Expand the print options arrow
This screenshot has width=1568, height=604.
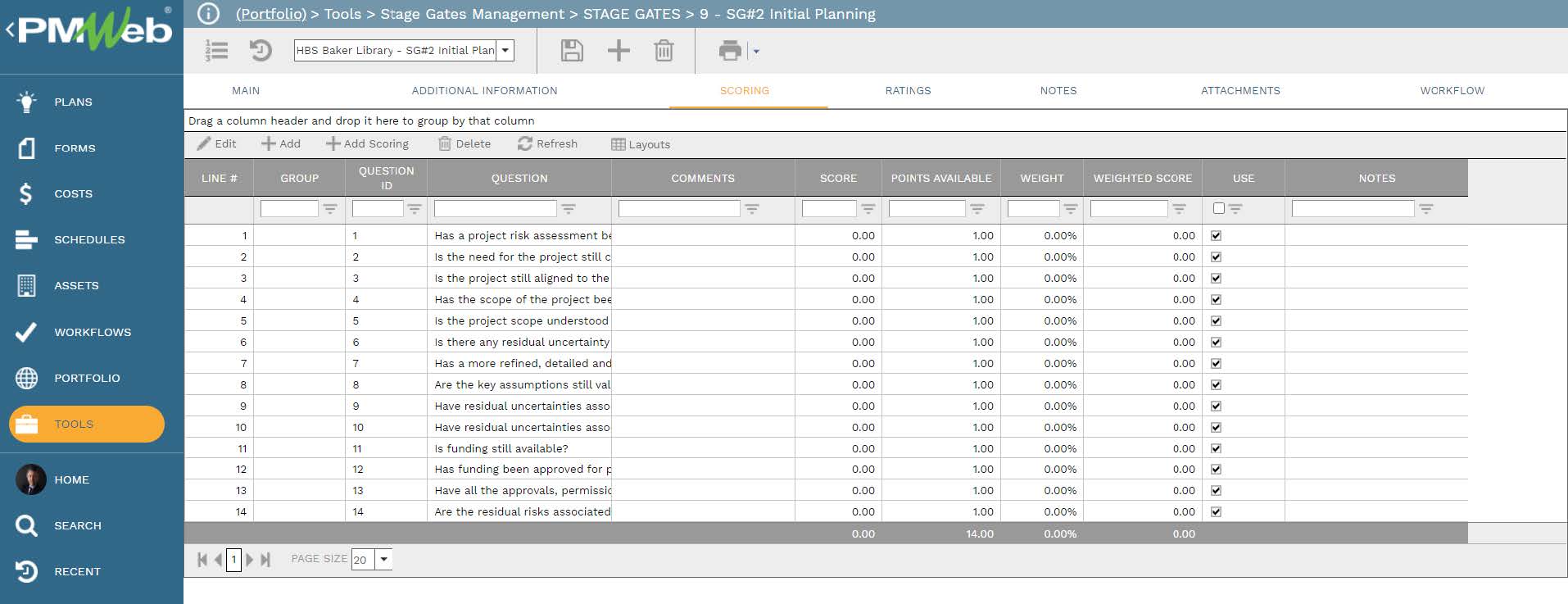coord(756,52)
